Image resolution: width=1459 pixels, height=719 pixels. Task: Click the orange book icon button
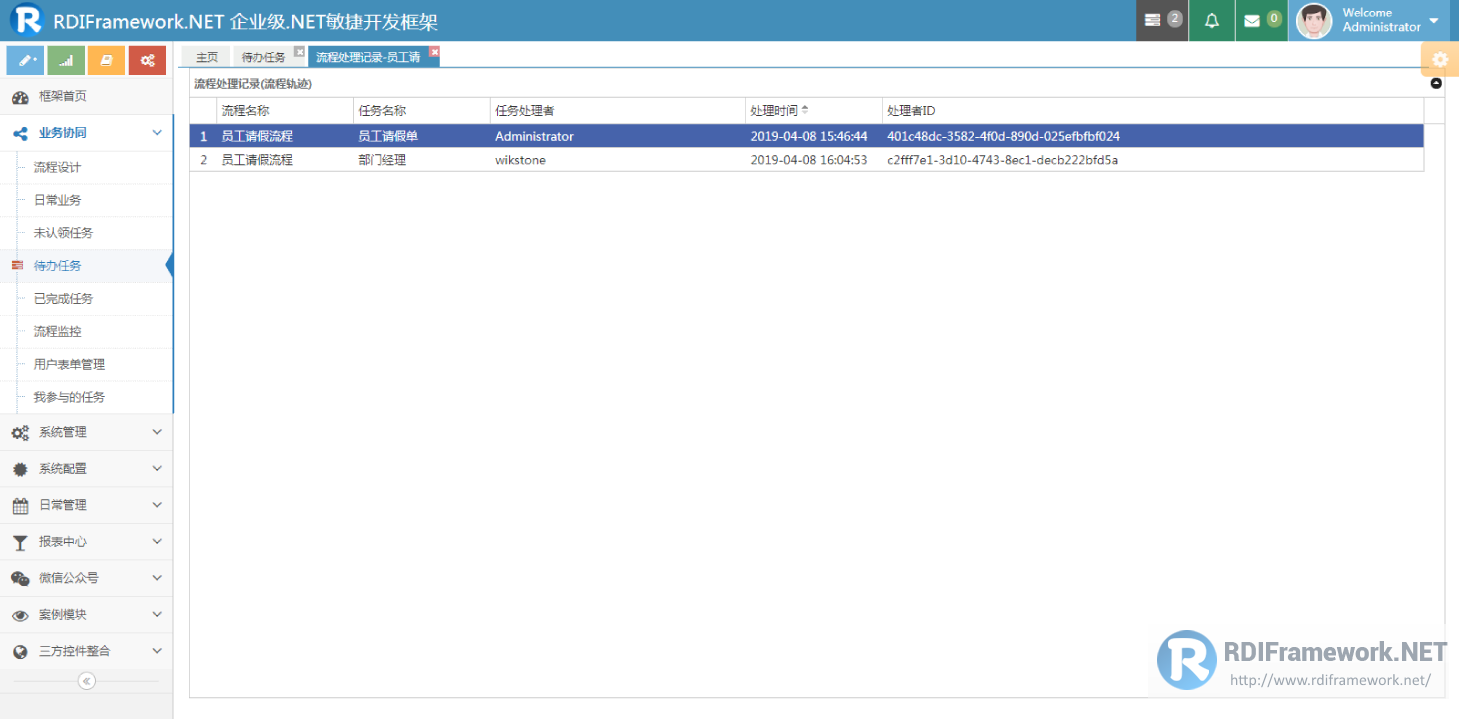(106, 60)
